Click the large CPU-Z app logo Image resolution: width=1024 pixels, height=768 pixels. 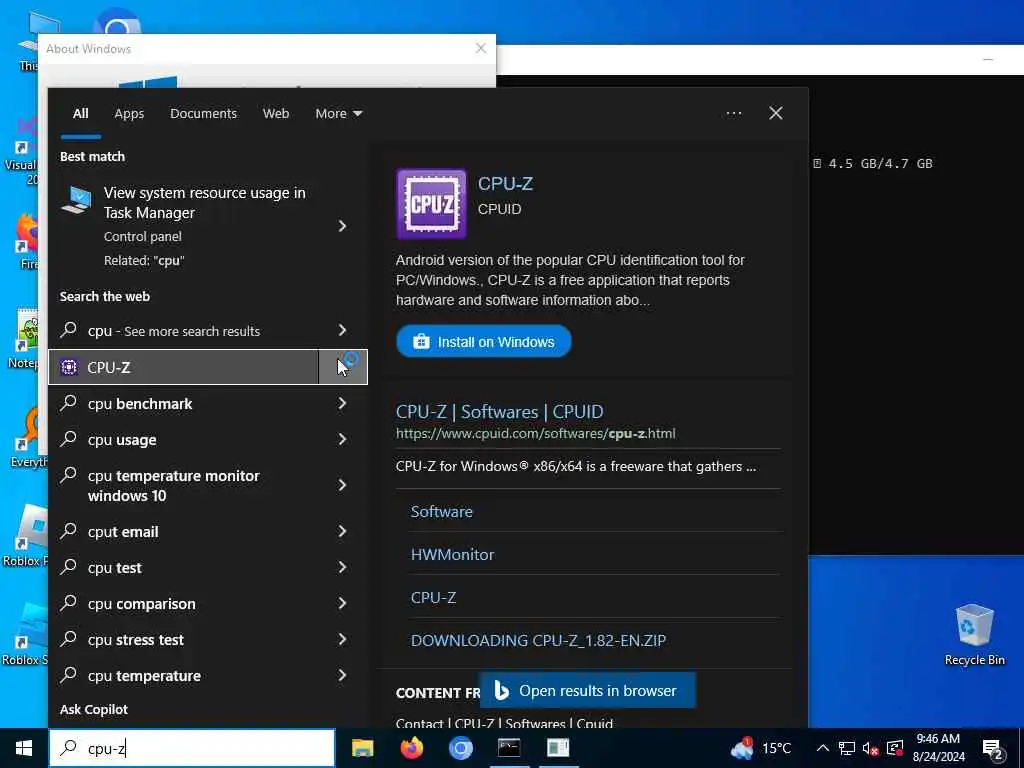pos(431,204)
